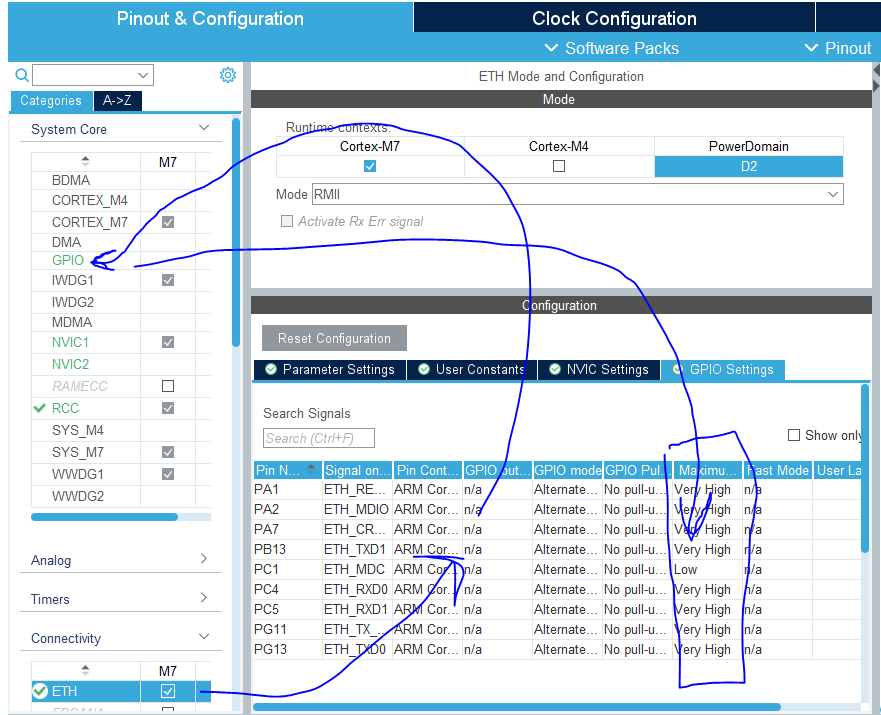This screenshot has height=715, width=881.
Task: Select the PG13 ETH_TXD0 row
Action: click(556, 649)
